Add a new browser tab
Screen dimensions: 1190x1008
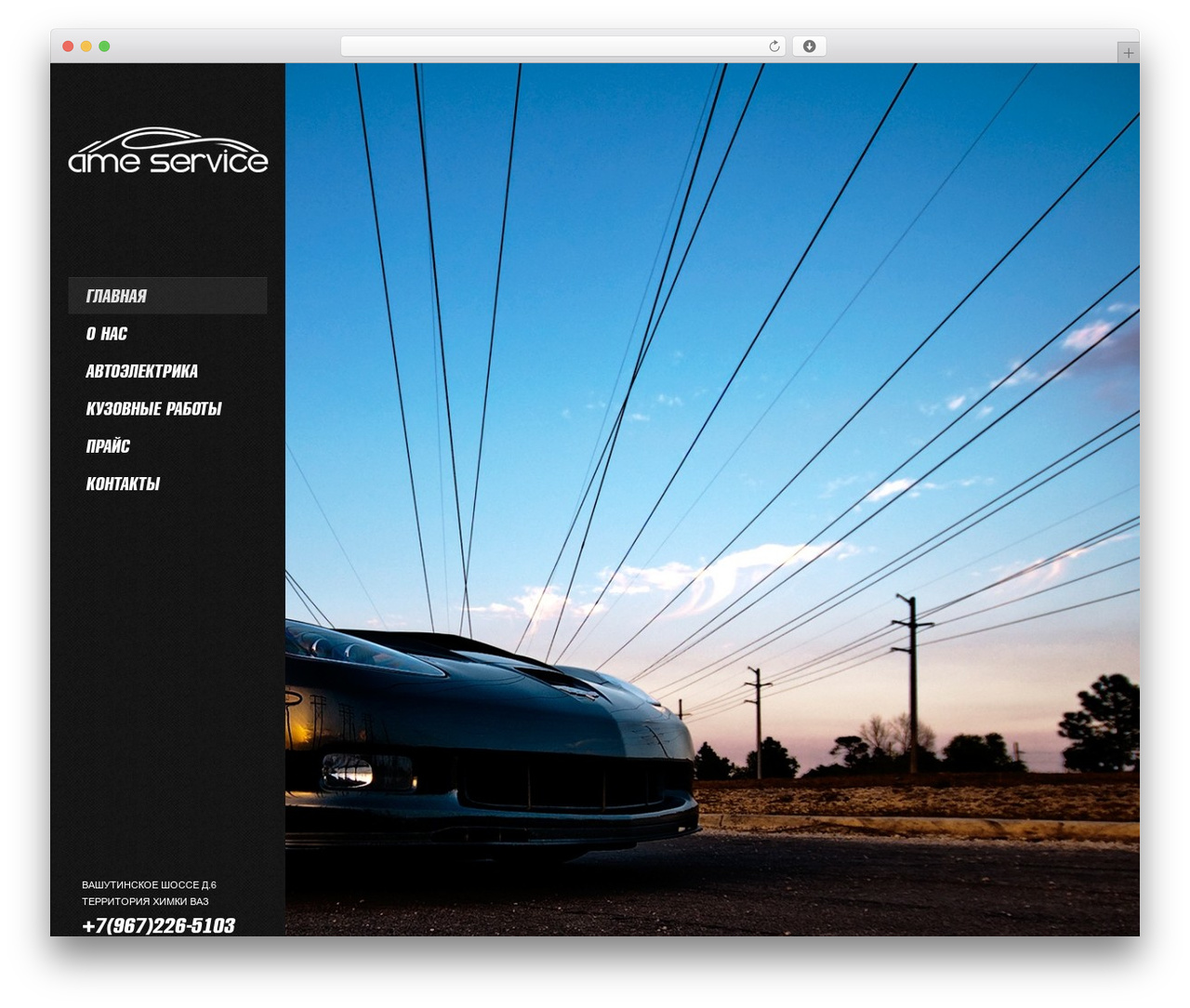point(1128,53)
